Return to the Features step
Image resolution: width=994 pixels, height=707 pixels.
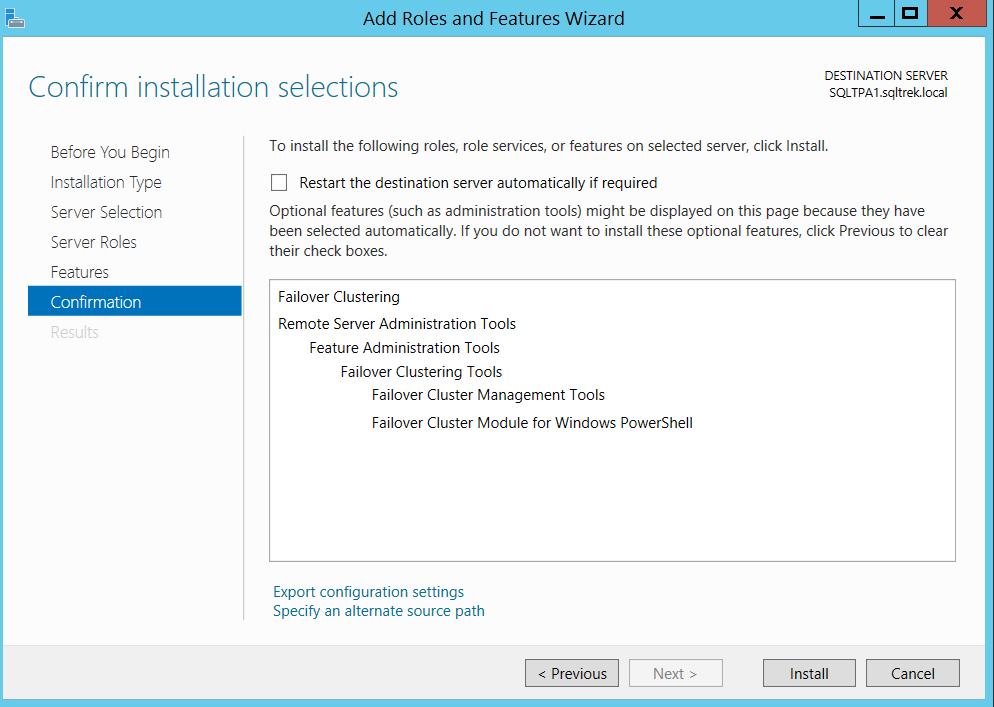[80, 272]
